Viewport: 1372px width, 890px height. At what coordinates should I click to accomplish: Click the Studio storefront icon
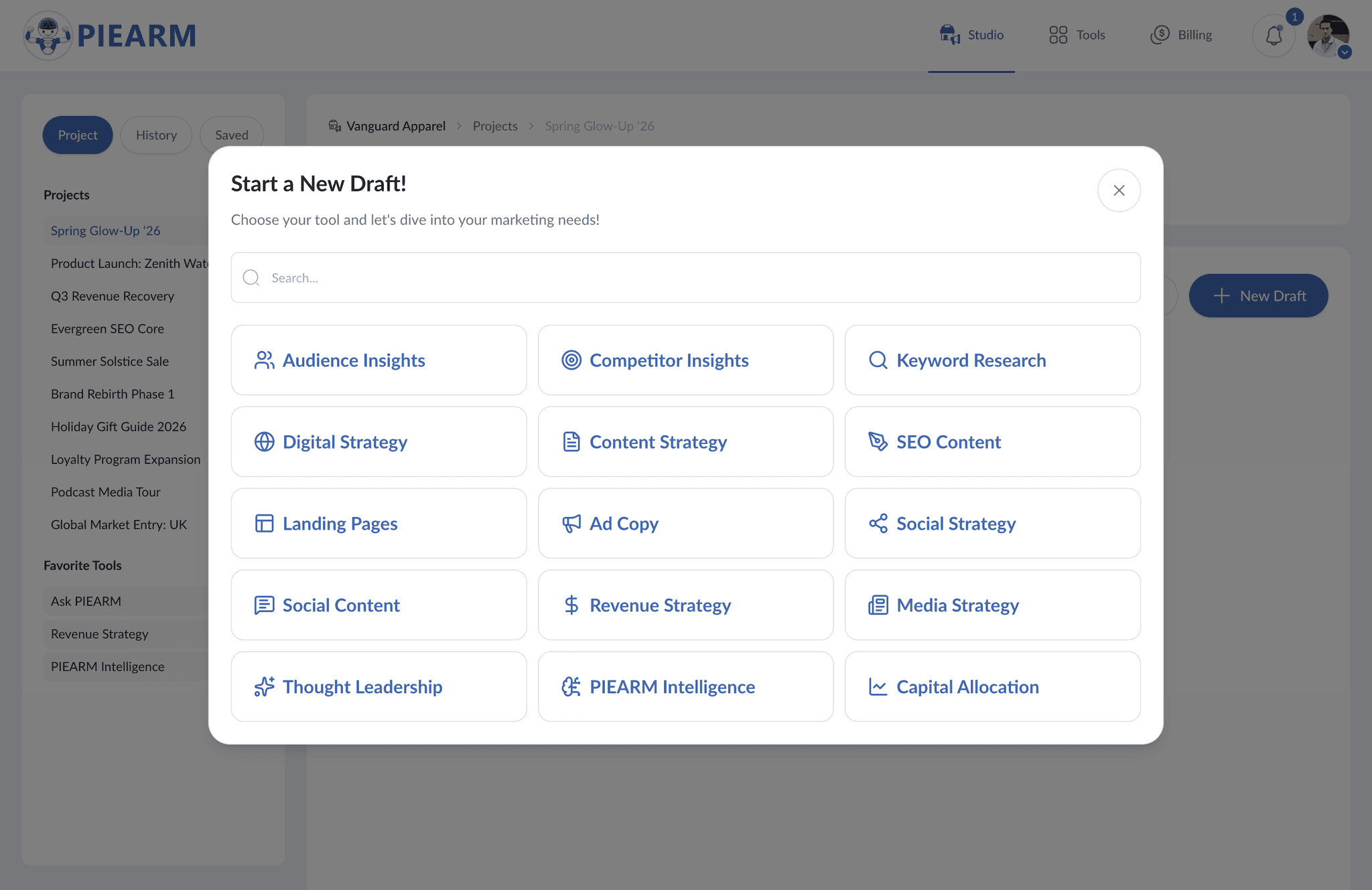[950, 35]
